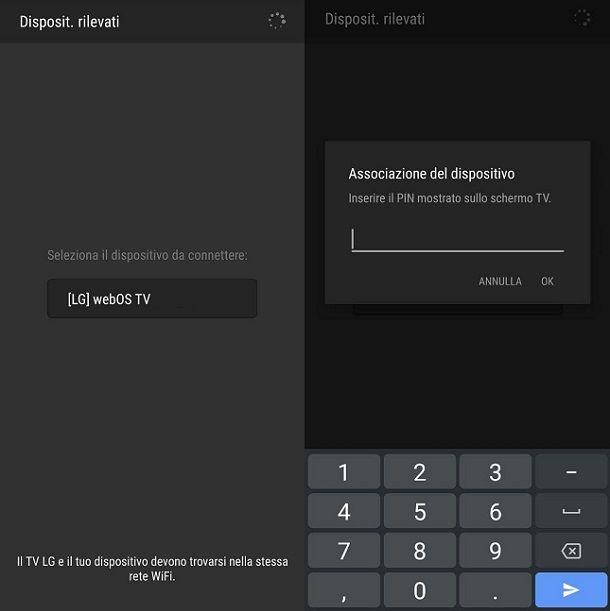Click the dimmed spinner in right screen header
The image size is (610, 611).
582,18
